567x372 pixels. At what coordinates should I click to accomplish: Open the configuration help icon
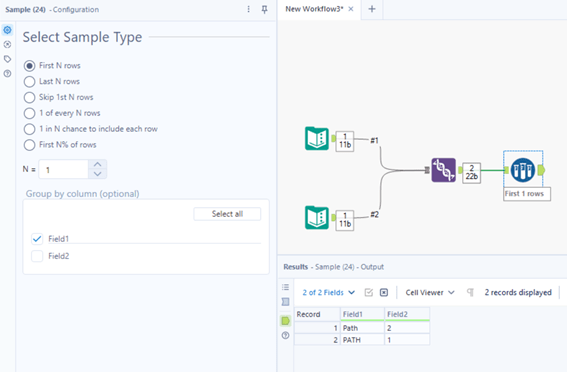click(x=7, y=73)
